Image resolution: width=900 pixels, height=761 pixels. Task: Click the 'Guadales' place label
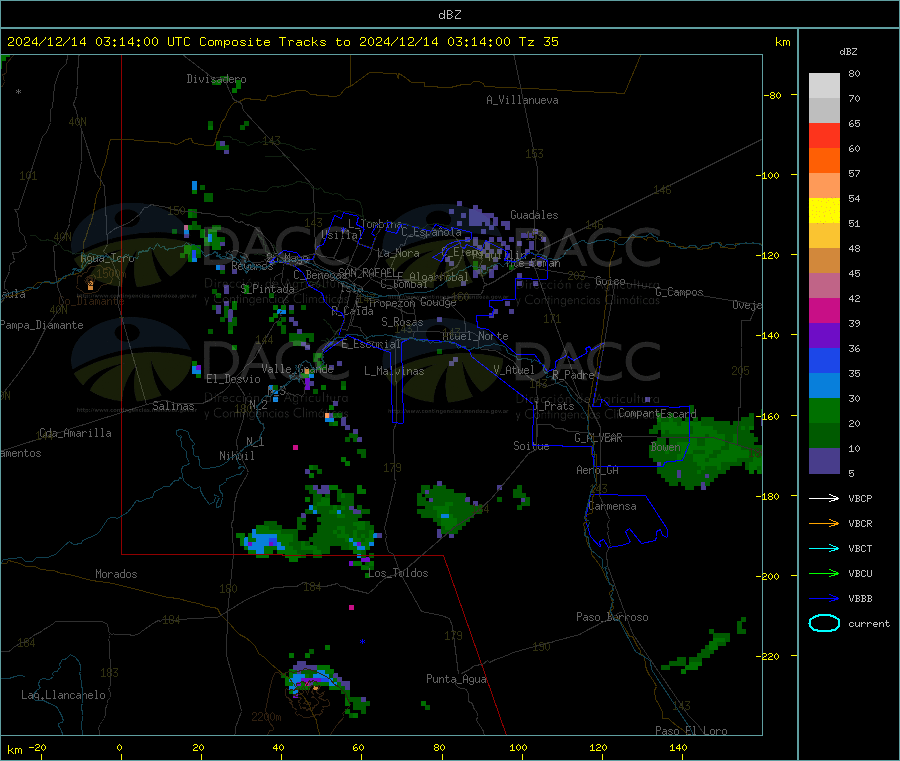click(534, 215)
